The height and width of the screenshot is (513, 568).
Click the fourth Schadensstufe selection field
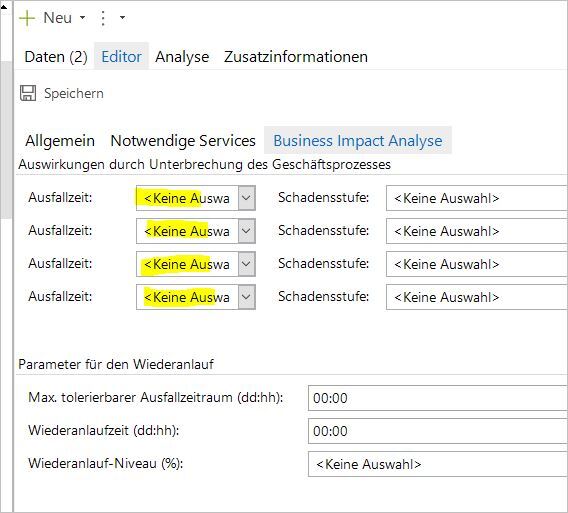pos(477,297)
